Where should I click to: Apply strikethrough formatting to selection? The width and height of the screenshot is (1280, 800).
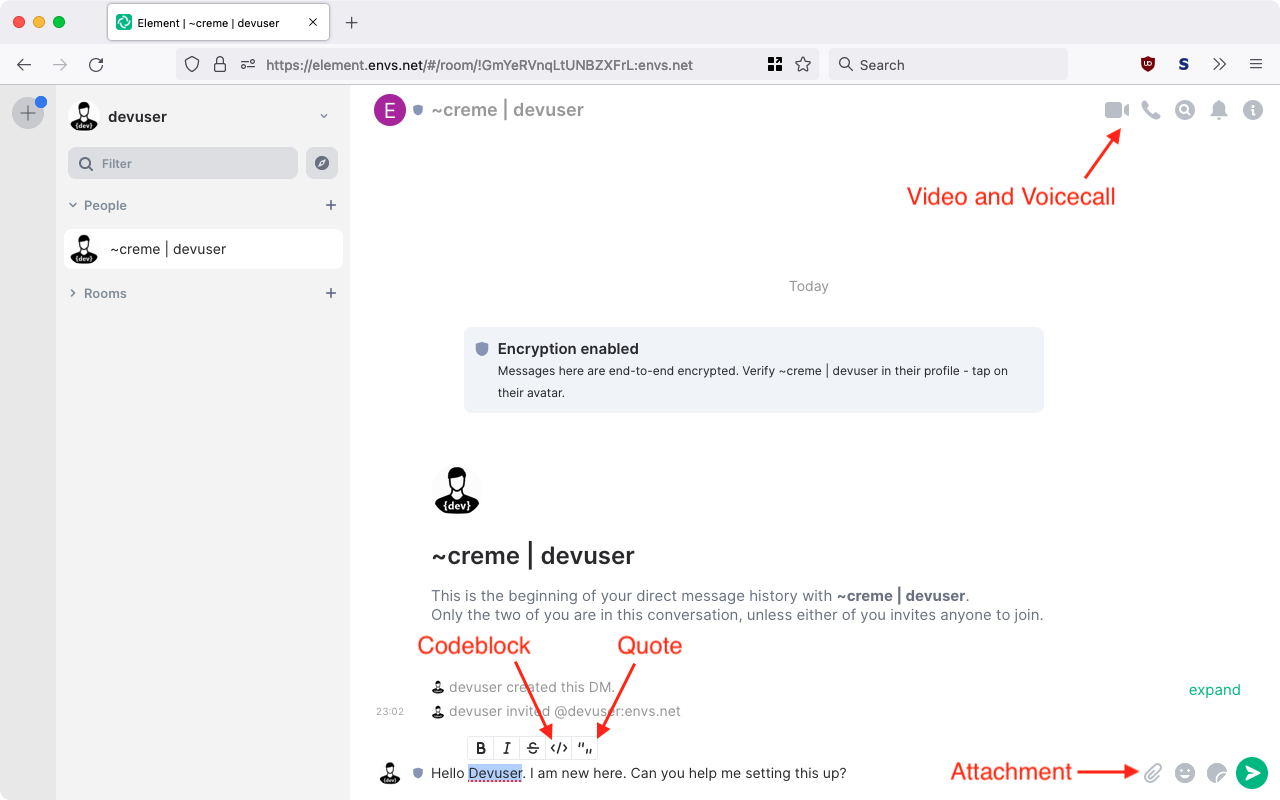533,748
